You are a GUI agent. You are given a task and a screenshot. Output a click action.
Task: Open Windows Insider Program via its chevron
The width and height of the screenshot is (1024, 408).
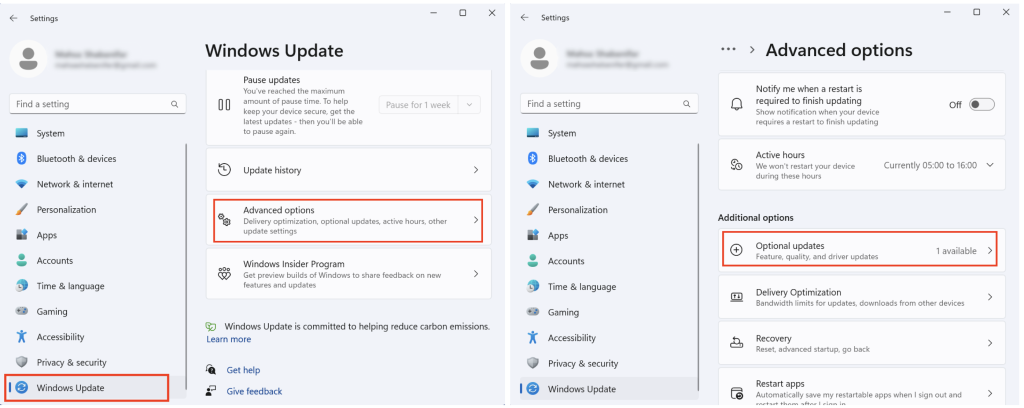coord(476,274)
